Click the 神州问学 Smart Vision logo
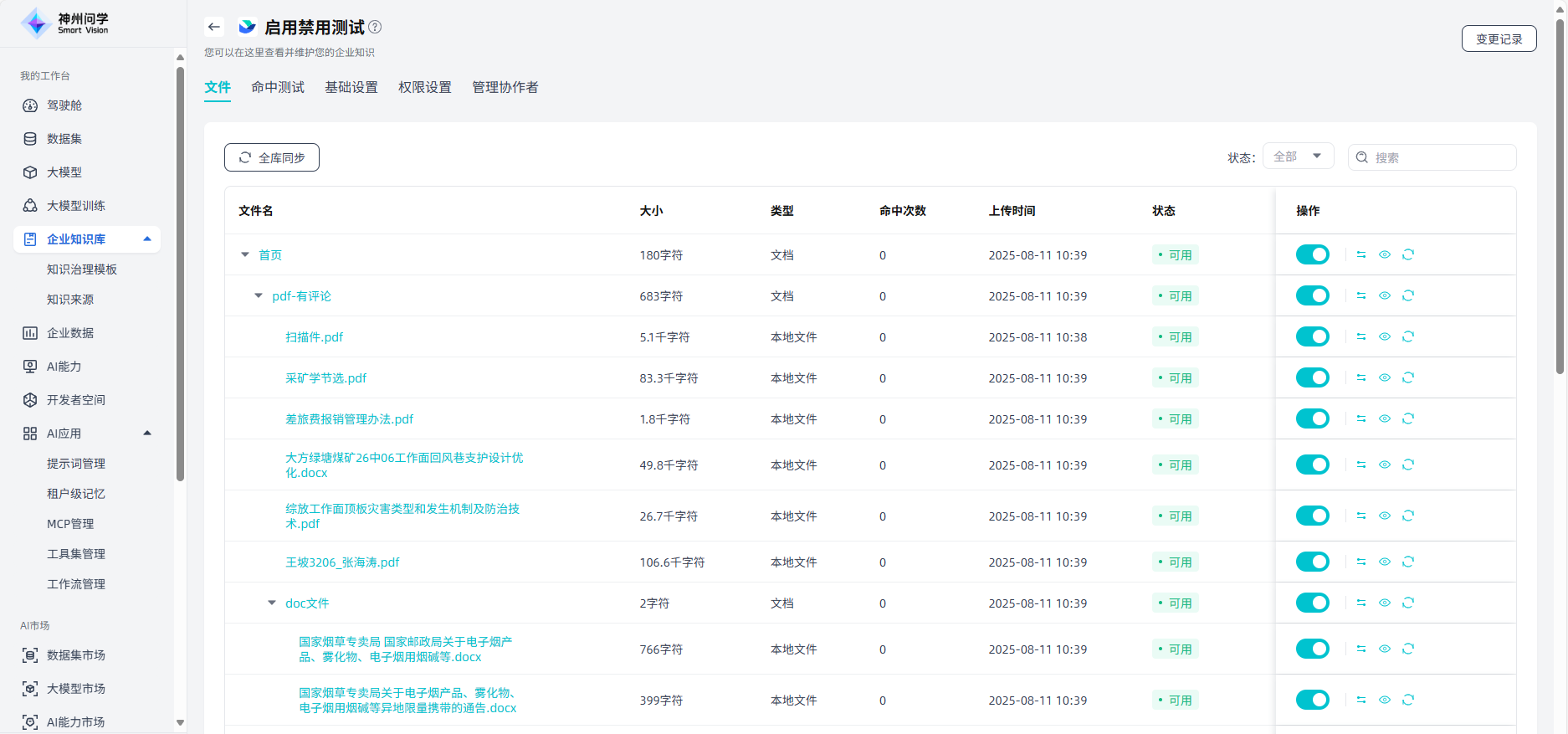Viewport: 1568px width, 734px height. pyautogui.click(x=65, y=23)
